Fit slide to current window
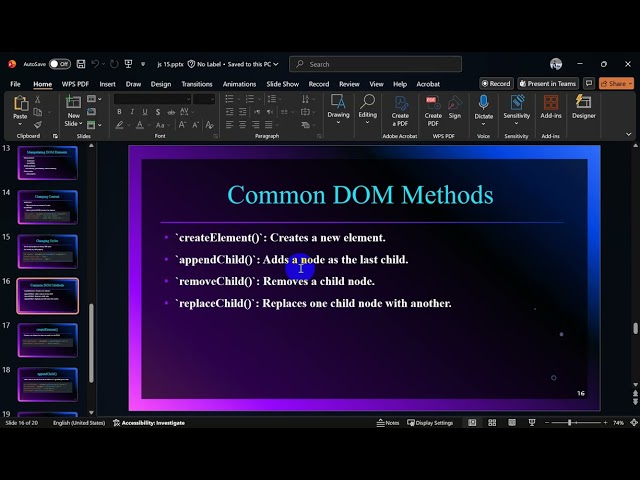The height and width of the screenshot is (480, 640). [634, 423]
